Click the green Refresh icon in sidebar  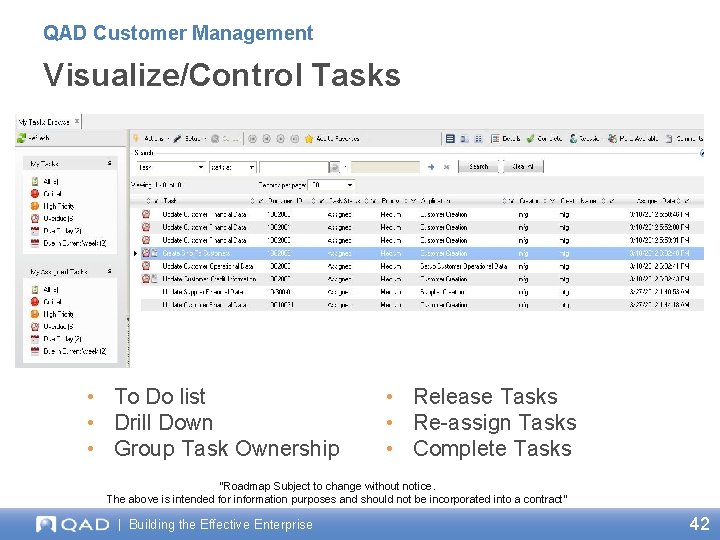point(21,138)
